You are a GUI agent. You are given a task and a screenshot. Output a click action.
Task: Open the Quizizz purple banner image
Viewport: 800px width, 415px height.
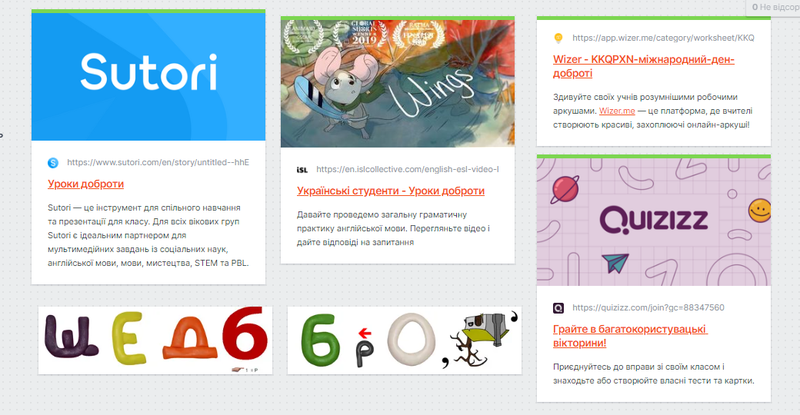tap(654, 222)
